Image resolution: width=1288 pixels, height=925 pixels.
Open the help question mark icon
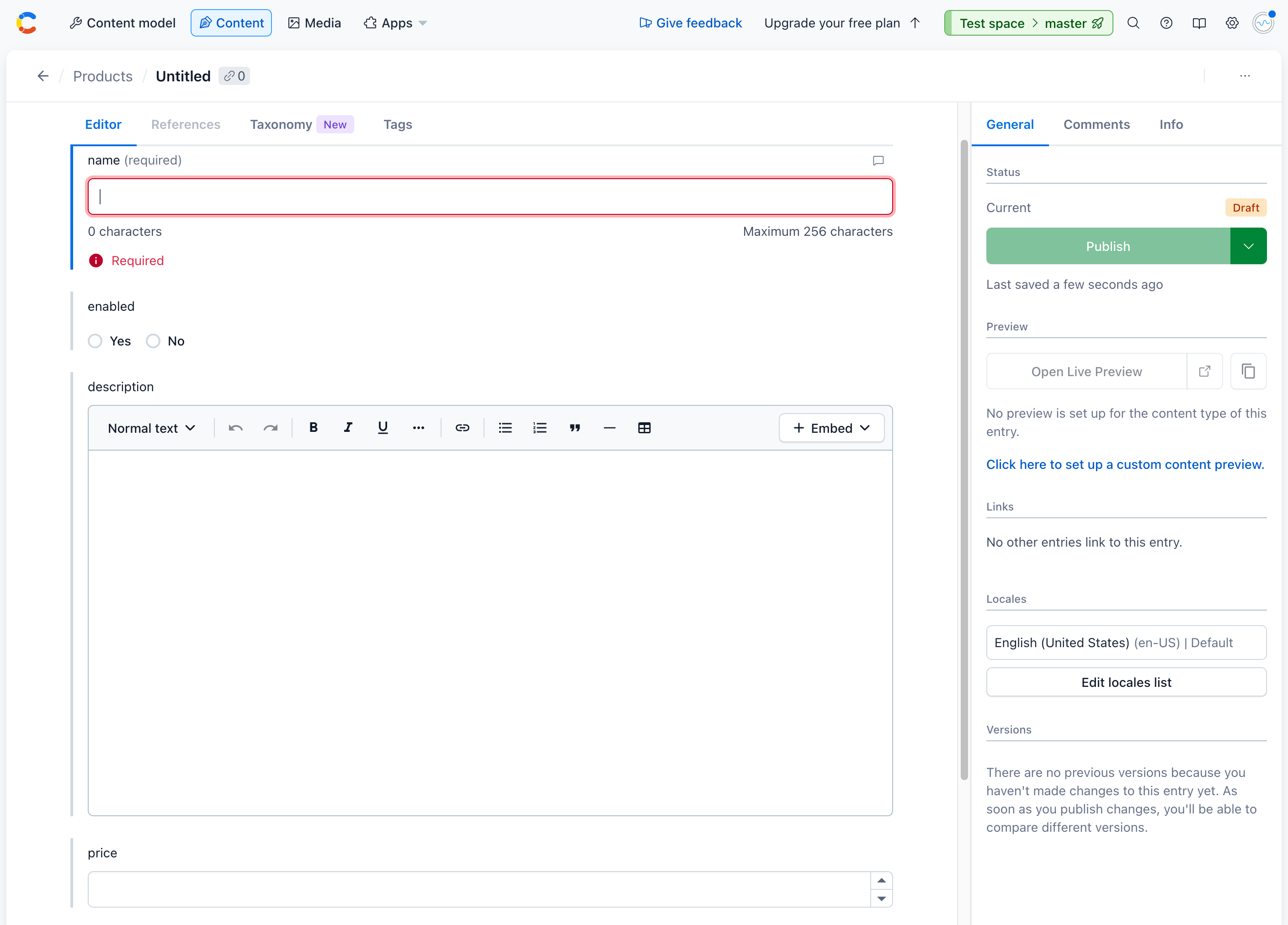click(1166, 23)
